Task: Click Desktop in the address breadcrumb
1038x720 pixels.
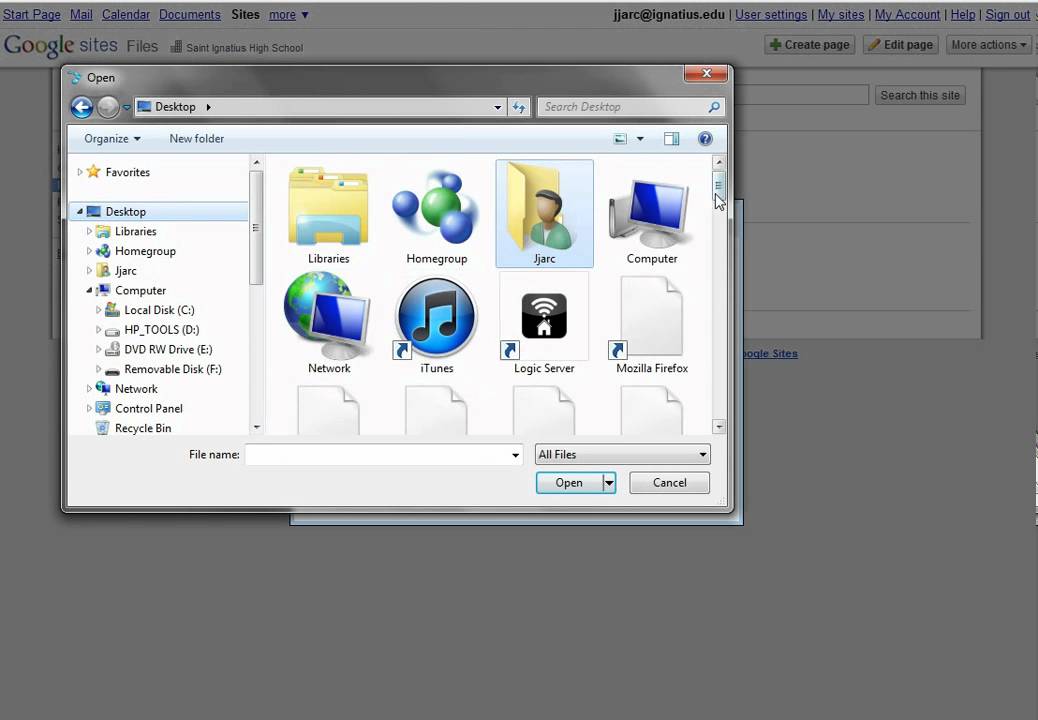Action: point(175,107)
